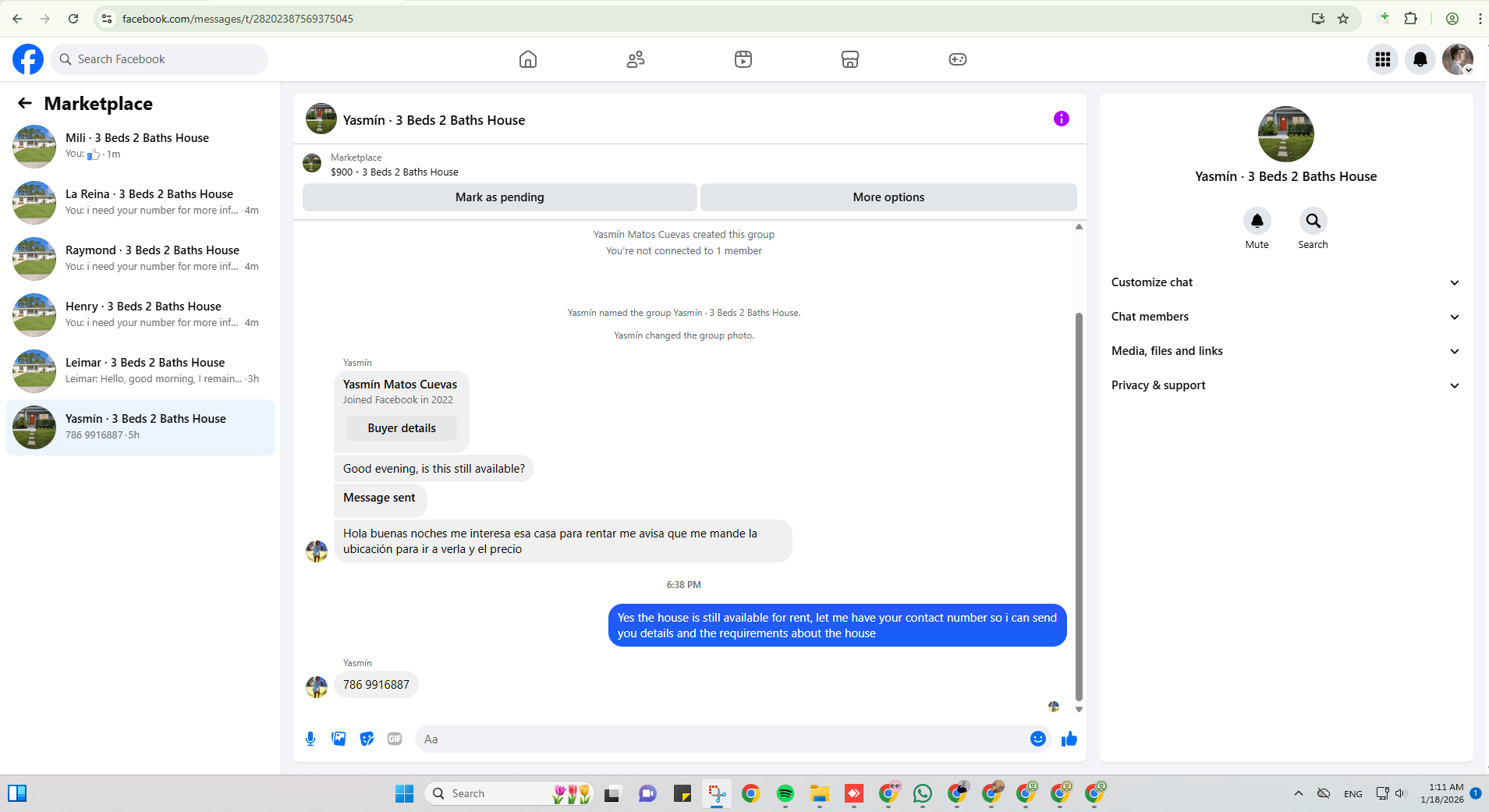Attach a photo file icon
Image resolution: width=1489 pixels, height=812 pixels.
[x=339, y=739]
